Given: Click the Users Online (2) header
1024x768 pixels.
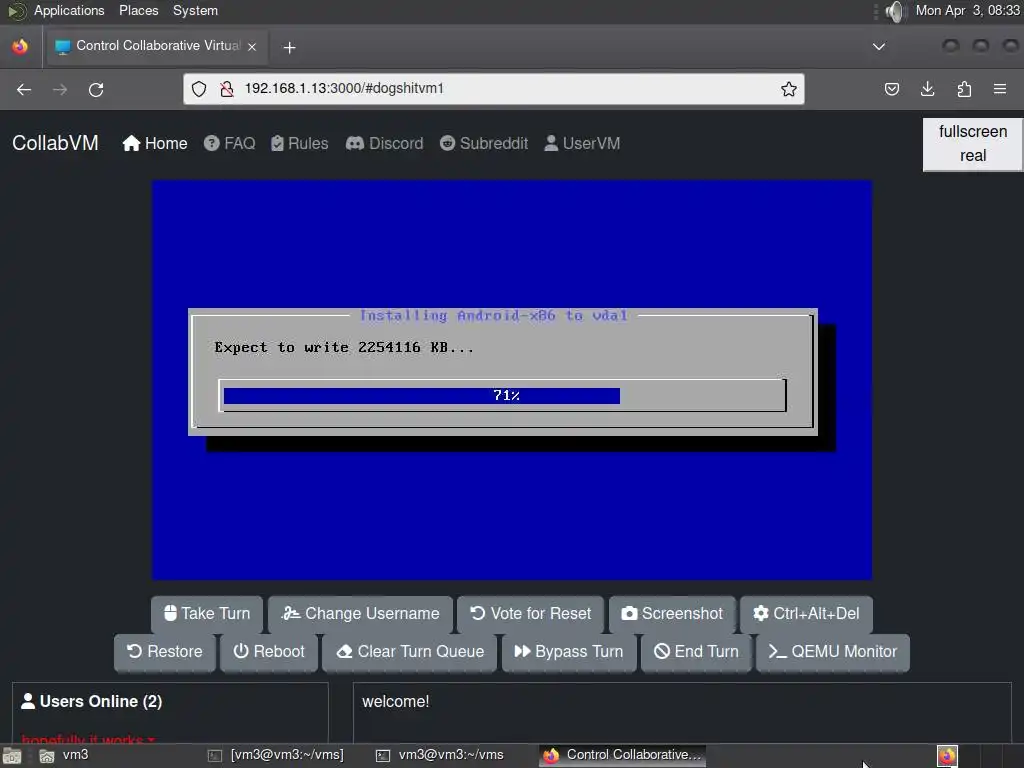Looking at the screenshot, I should (x=92, y=701).
